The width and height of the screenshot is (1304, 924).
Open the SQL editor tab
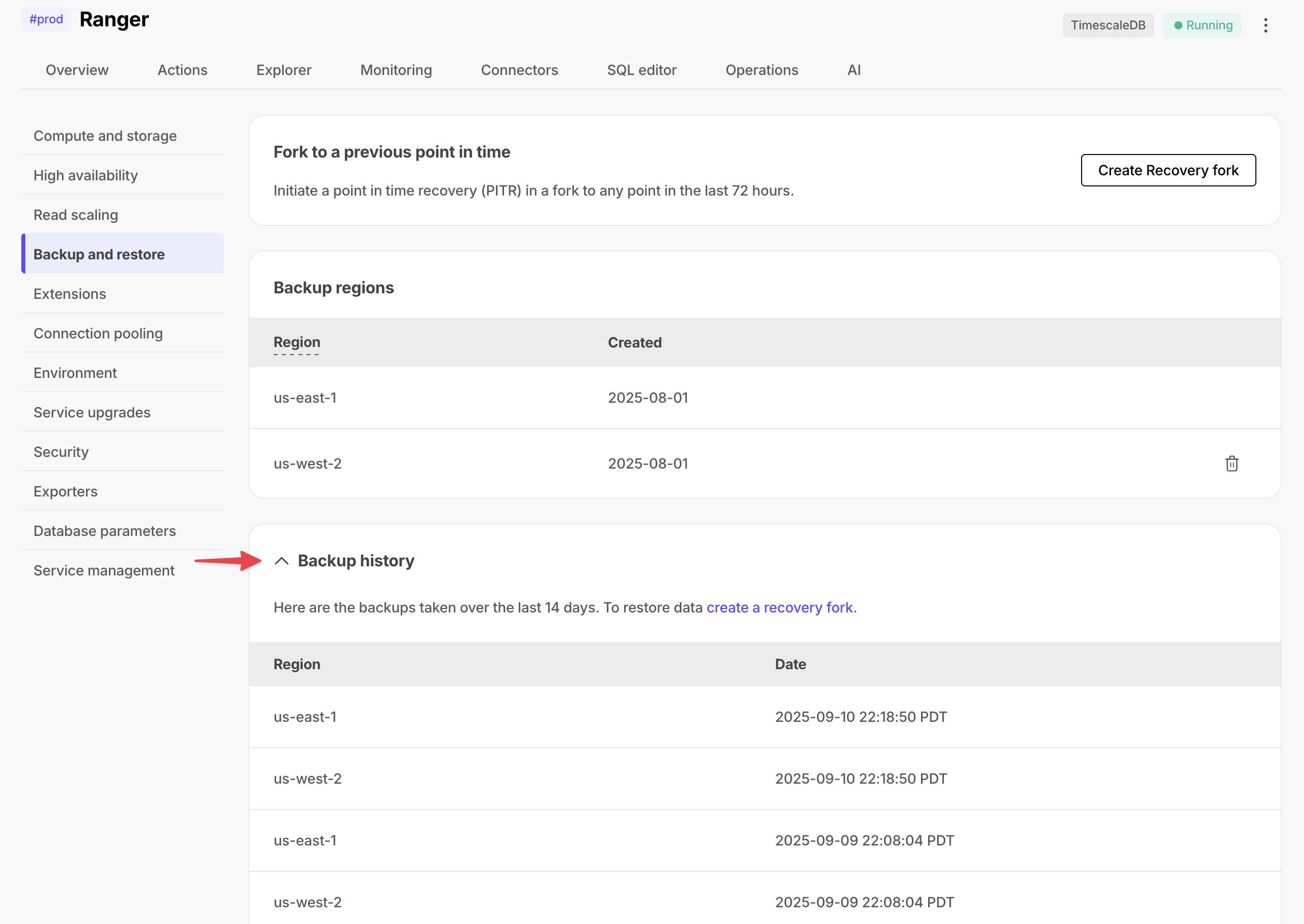(641, 70)
